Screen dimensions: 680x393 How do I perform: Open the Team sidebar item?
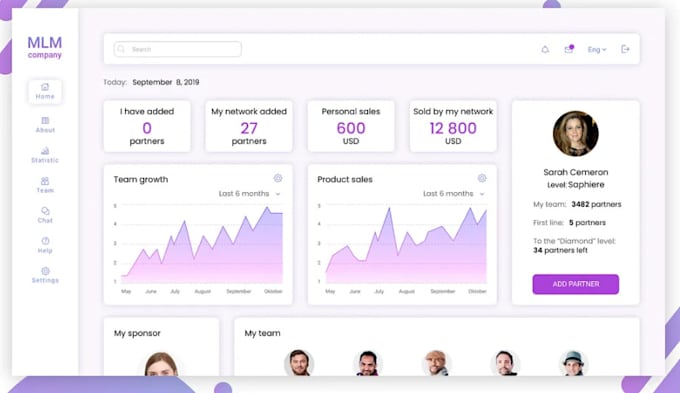click(45, 185)
